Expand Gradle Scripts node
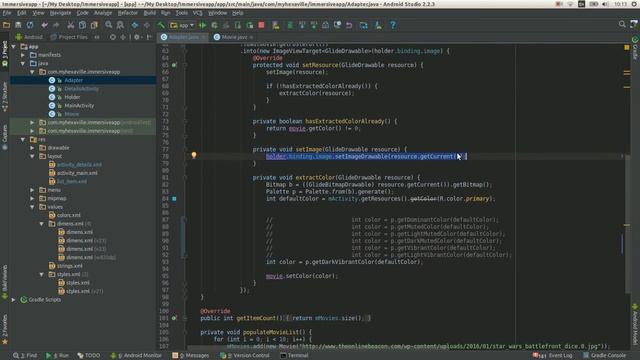640x360 pixels. (x=14, y=300)
